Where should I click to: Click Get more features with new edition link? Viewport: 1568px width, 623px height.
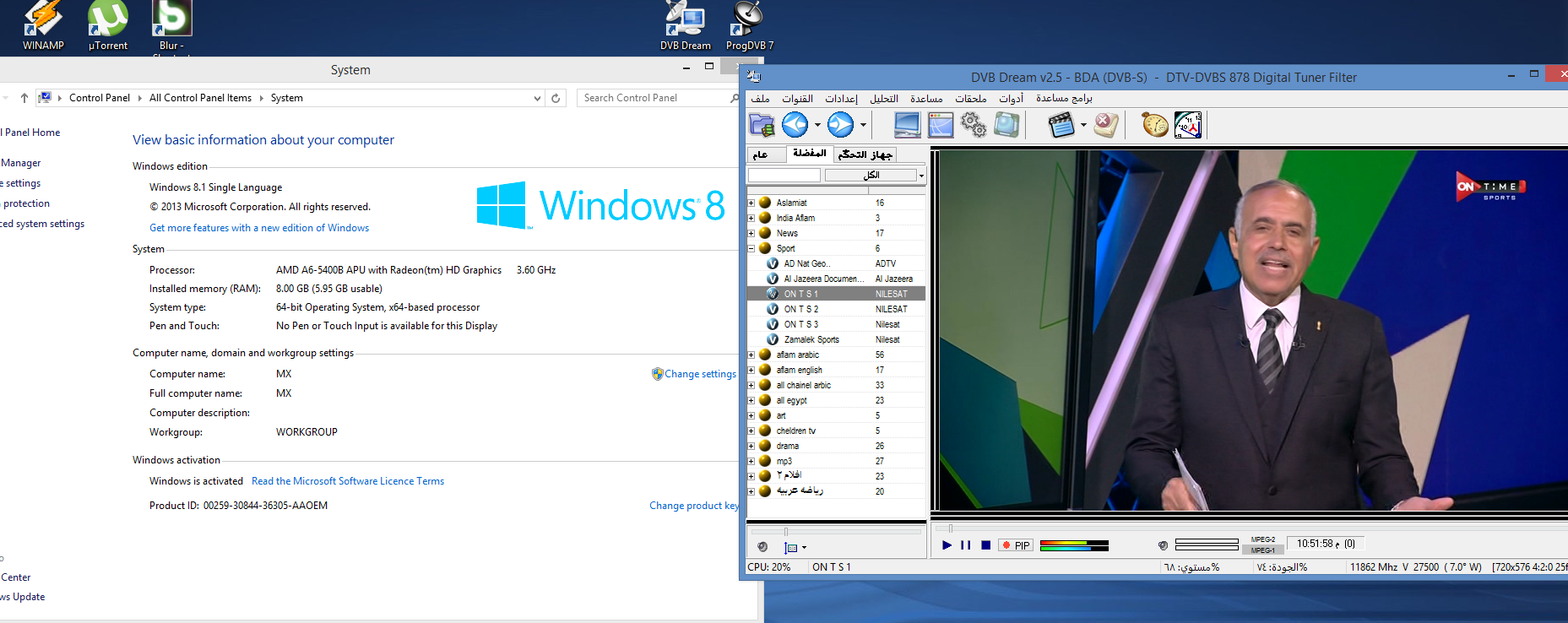259,228
